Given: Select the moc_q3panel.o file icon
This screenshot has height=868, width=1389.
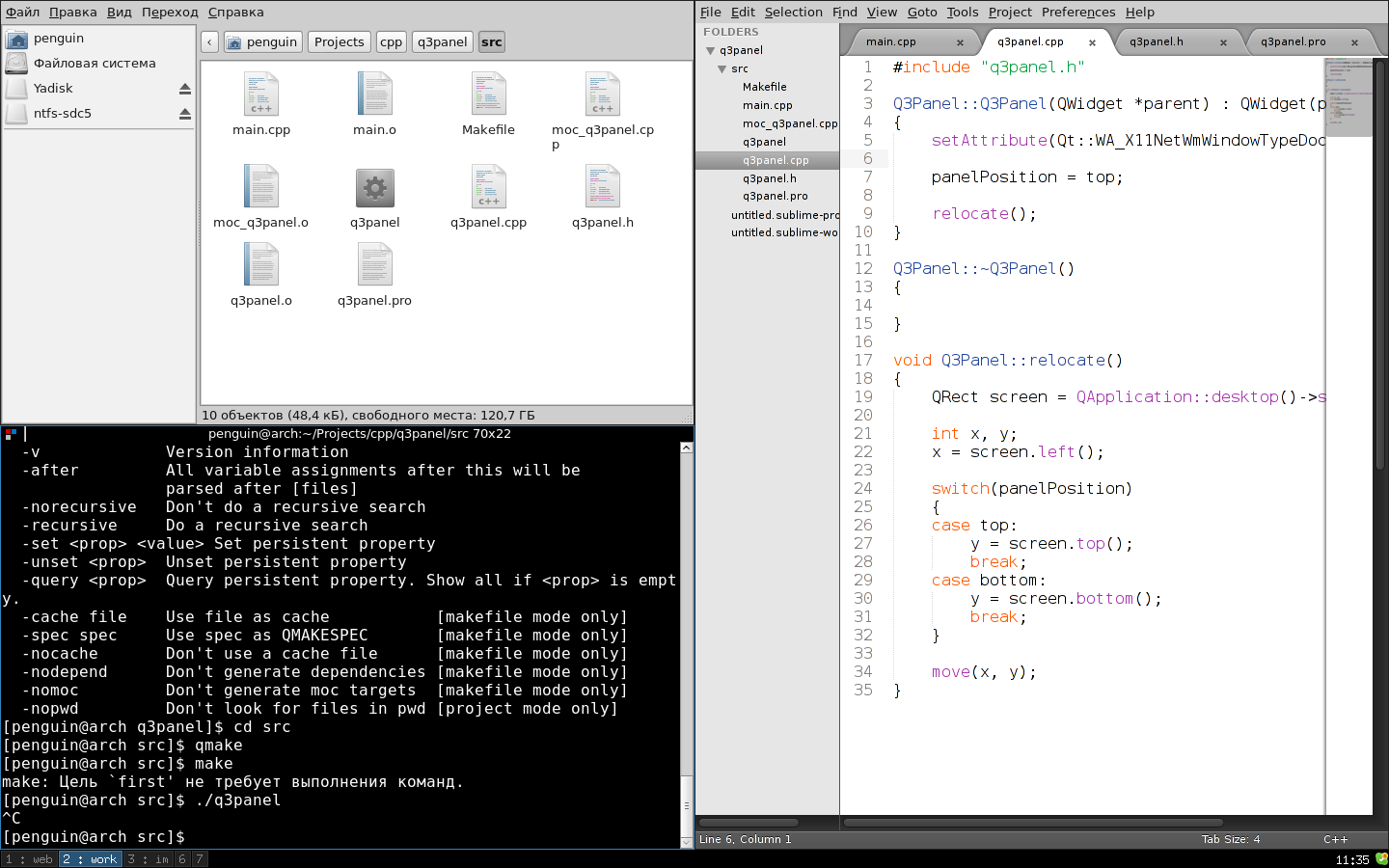Looking at the screenshot, I should coord(261,187).
